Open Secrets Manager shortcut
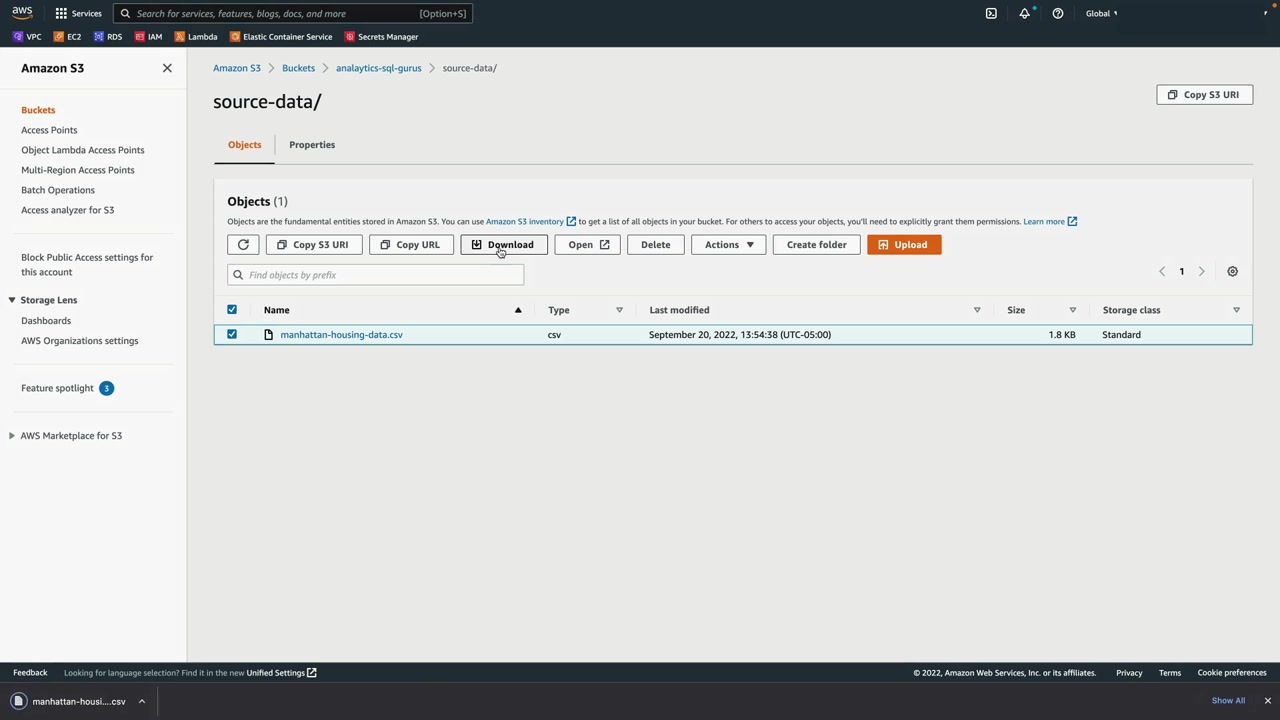Image resolution: width=1280 pixels, height=720 pixels. coord(381,37)
